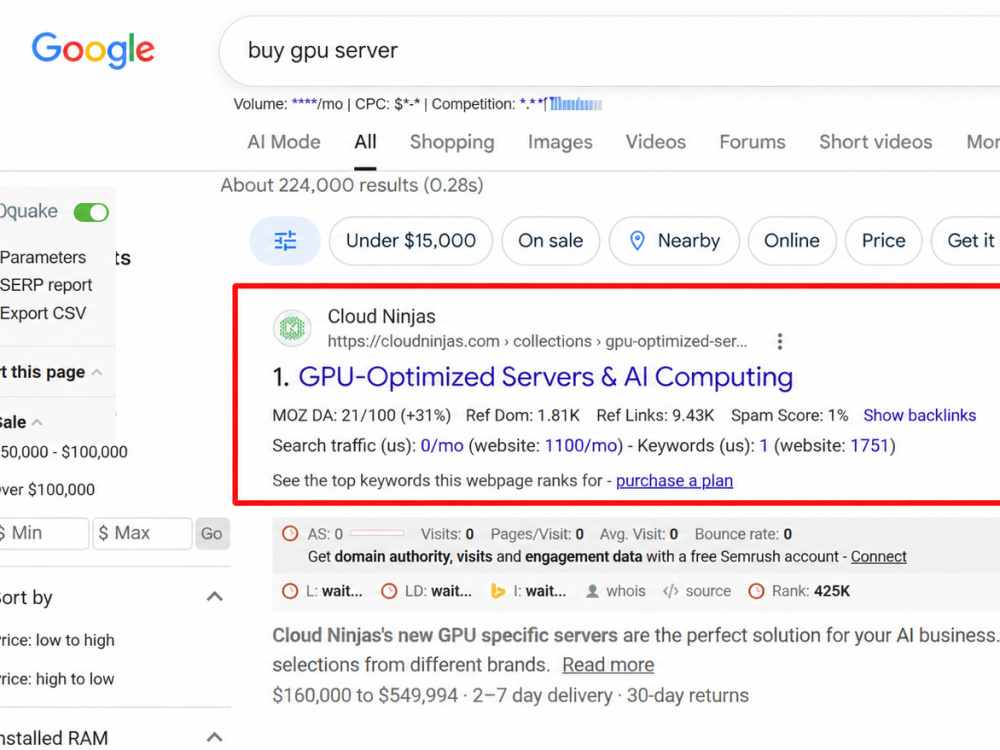The width and height of the screenshot is (1000, 750).
Task: Open the Price filter chip
Action: 883,240
